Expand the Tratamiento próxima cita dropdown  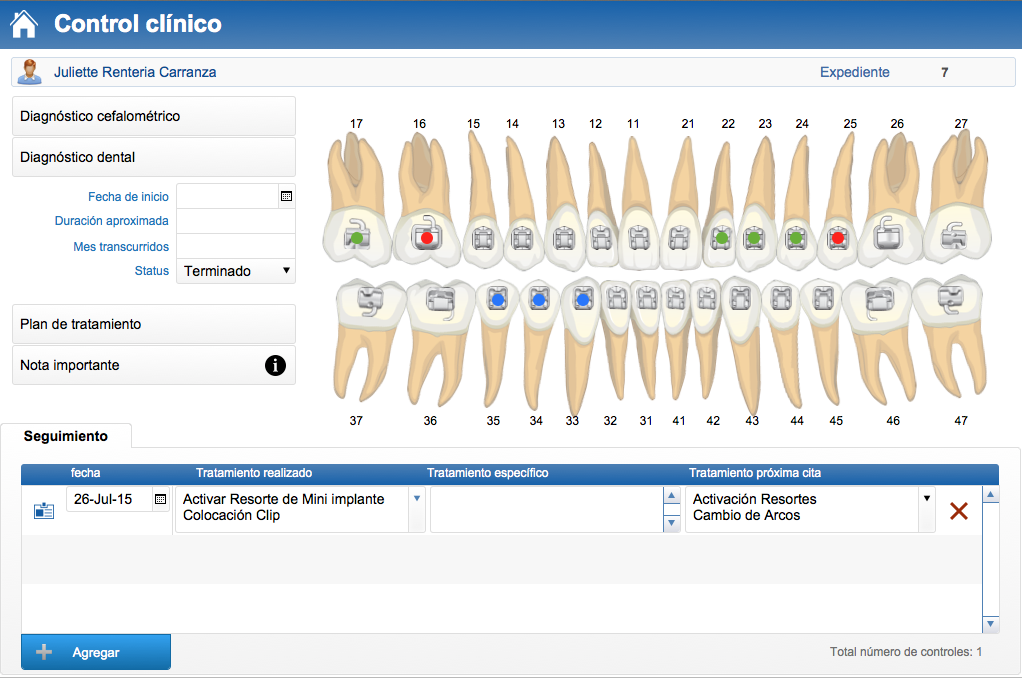tap(926, 498)
